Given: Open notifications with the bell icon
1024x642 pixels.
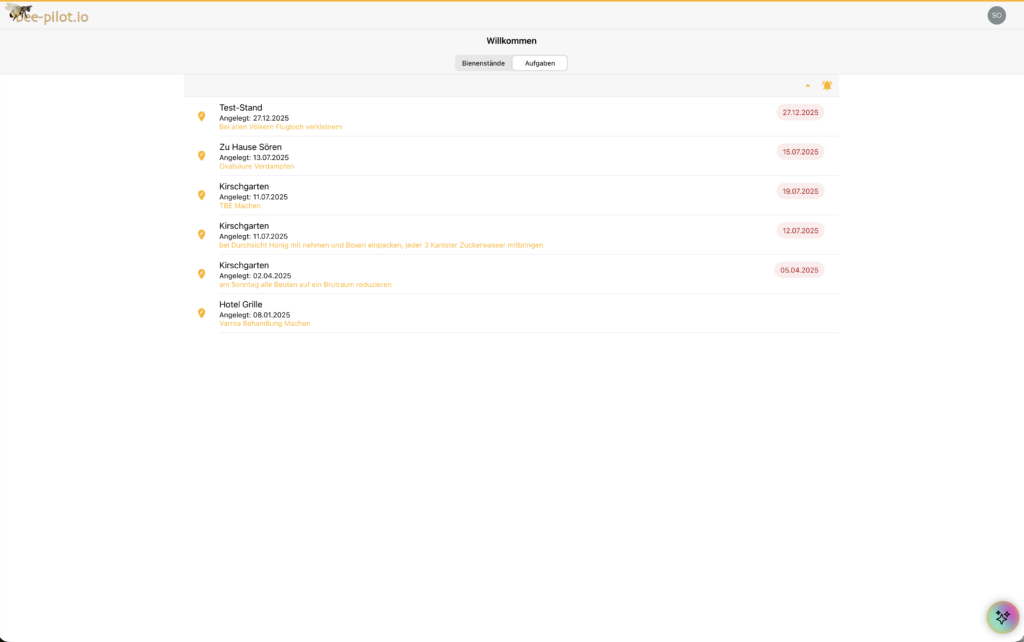Looking at the screenshot, I should [826, 85].
